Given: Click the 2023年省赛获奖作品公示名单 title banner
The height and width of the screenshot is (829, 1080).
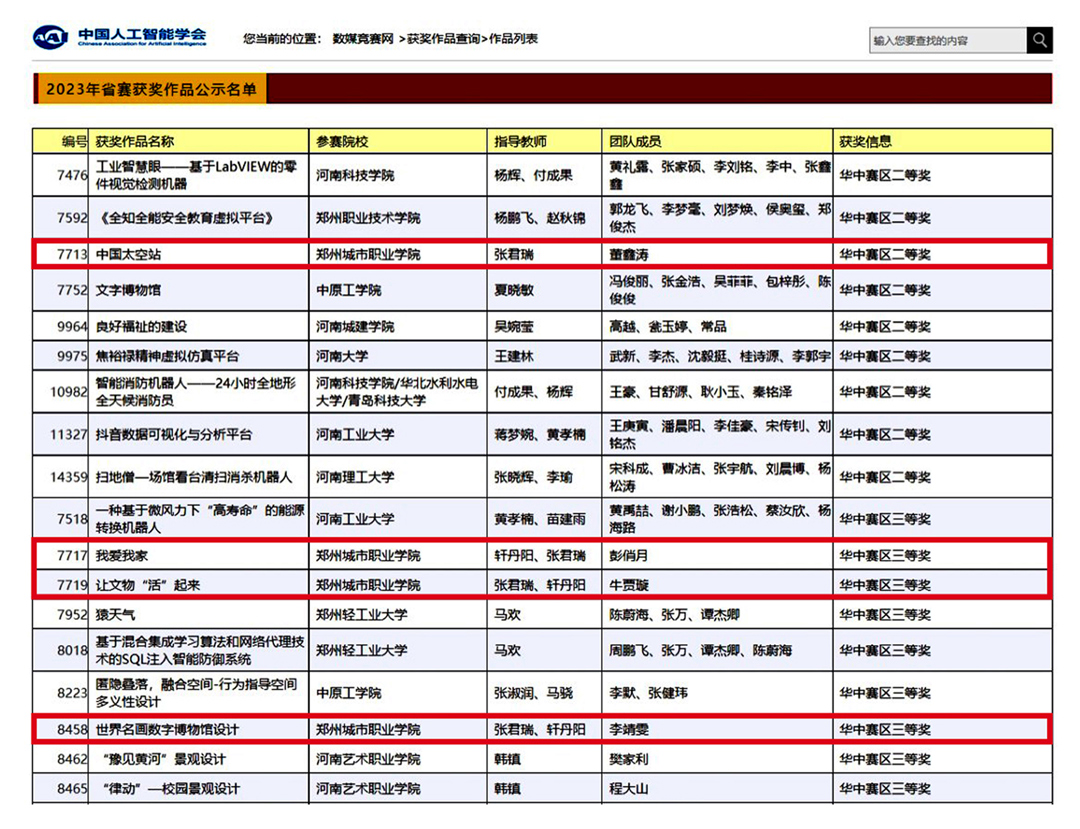Looking at the screenshot, I should point(152,89).
